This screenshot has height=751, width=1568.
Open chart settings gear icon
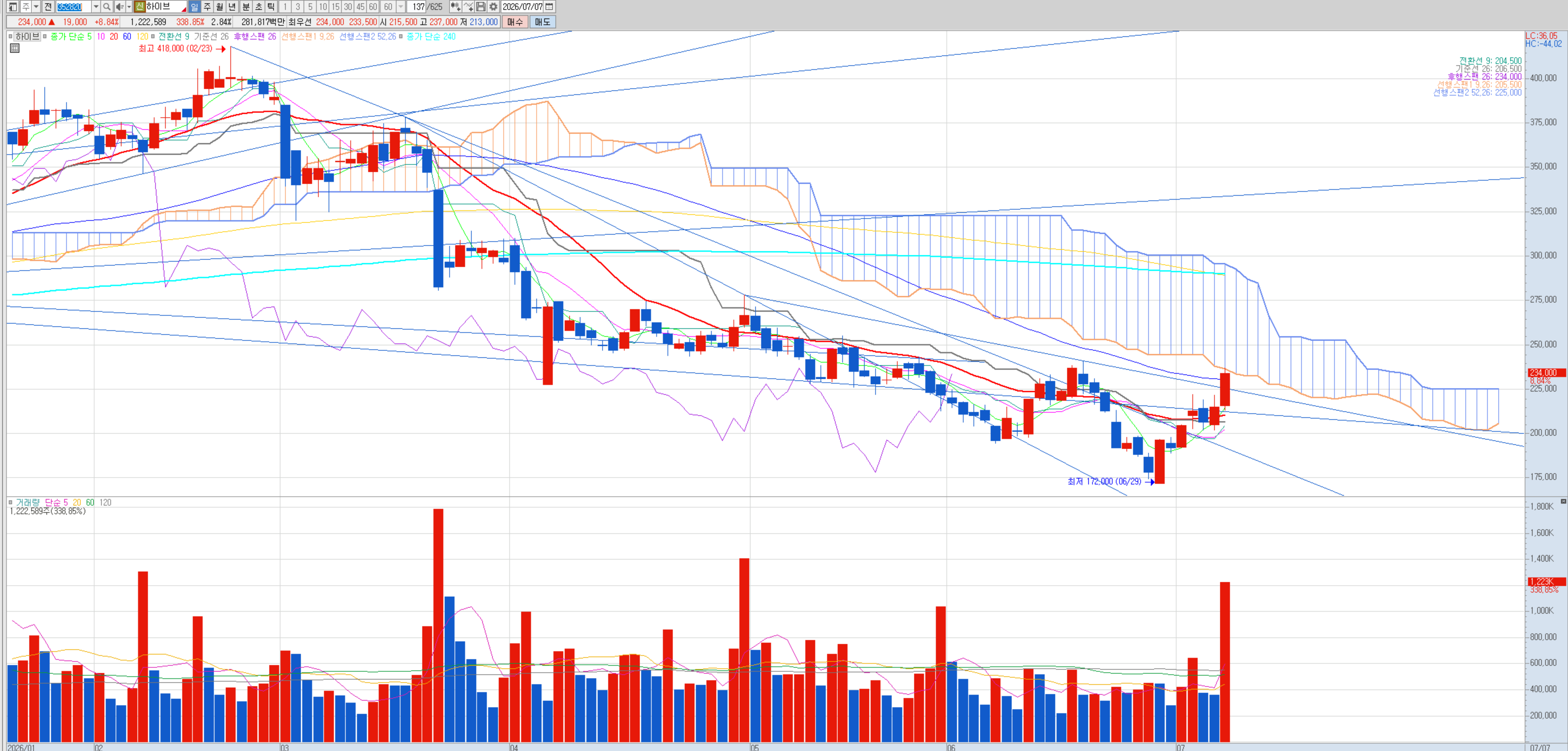point(494,7)
